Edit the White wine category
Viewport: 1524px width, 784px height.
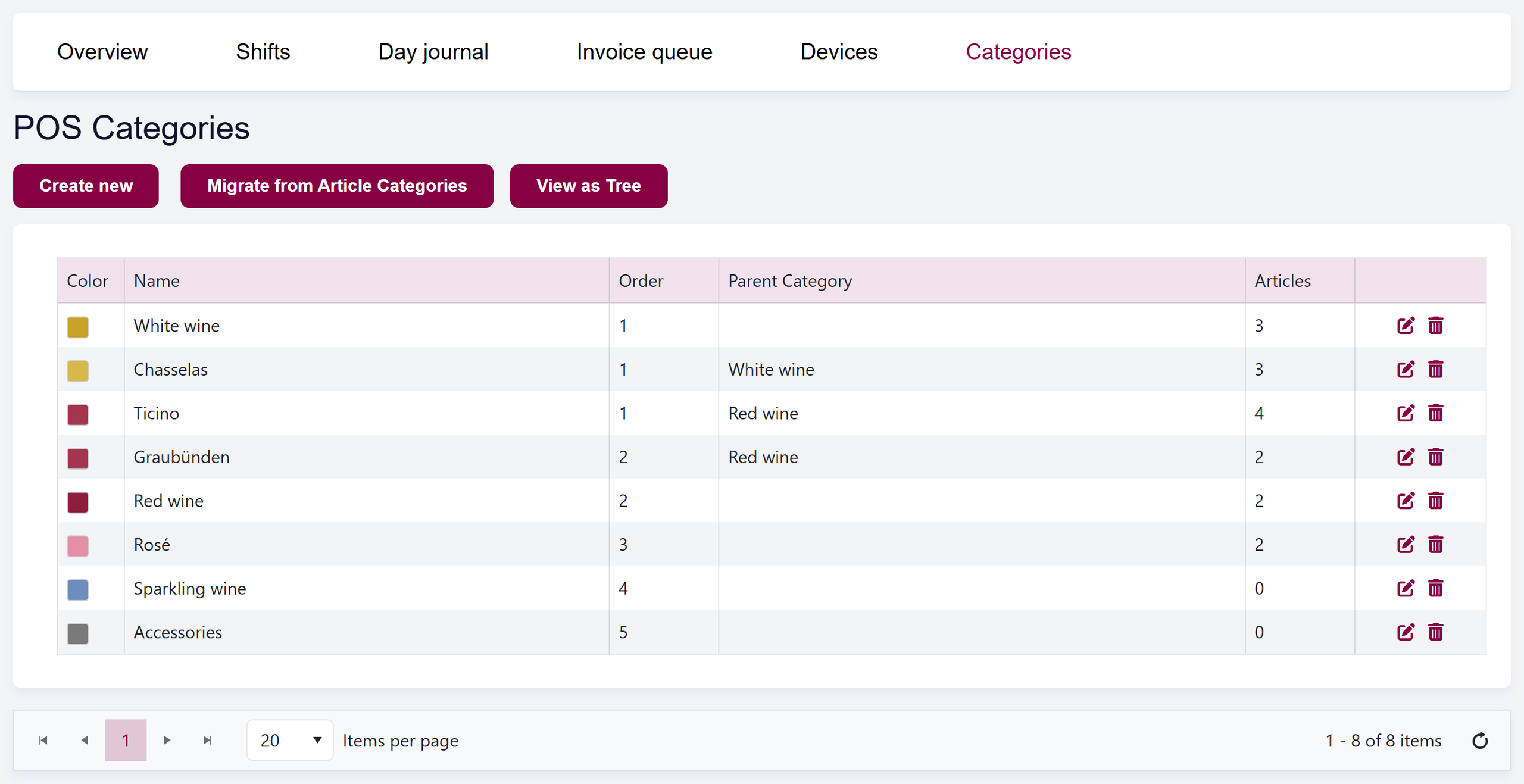click(1406, 326)
